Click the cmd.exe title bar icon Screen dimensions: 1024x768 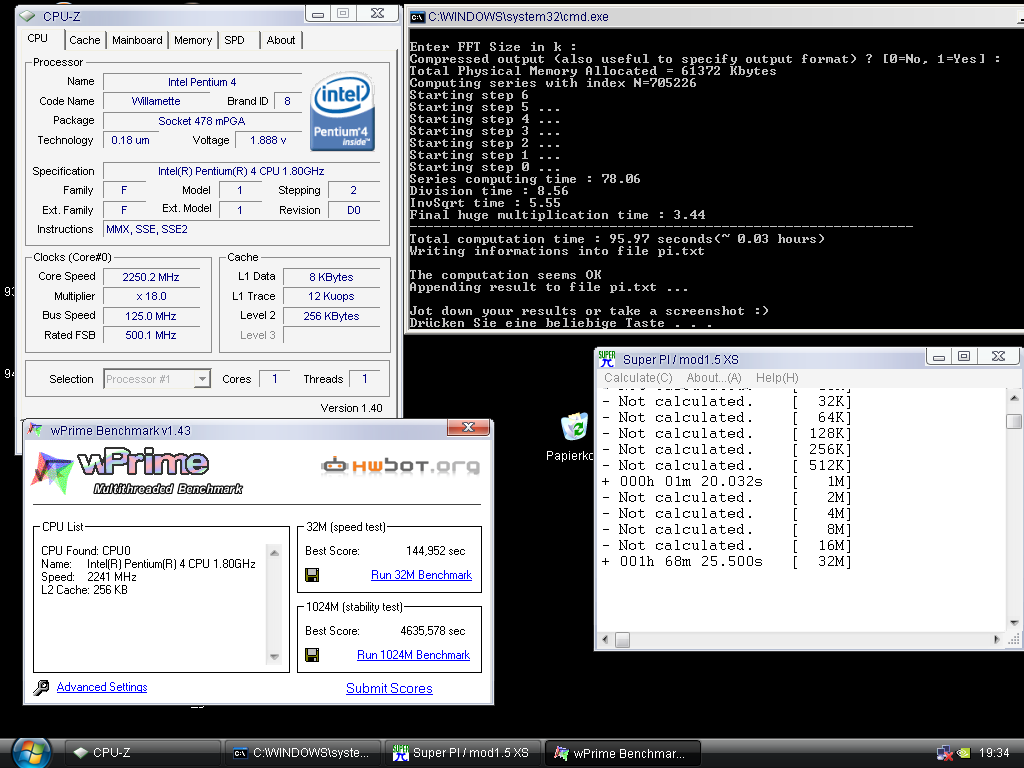417,17
